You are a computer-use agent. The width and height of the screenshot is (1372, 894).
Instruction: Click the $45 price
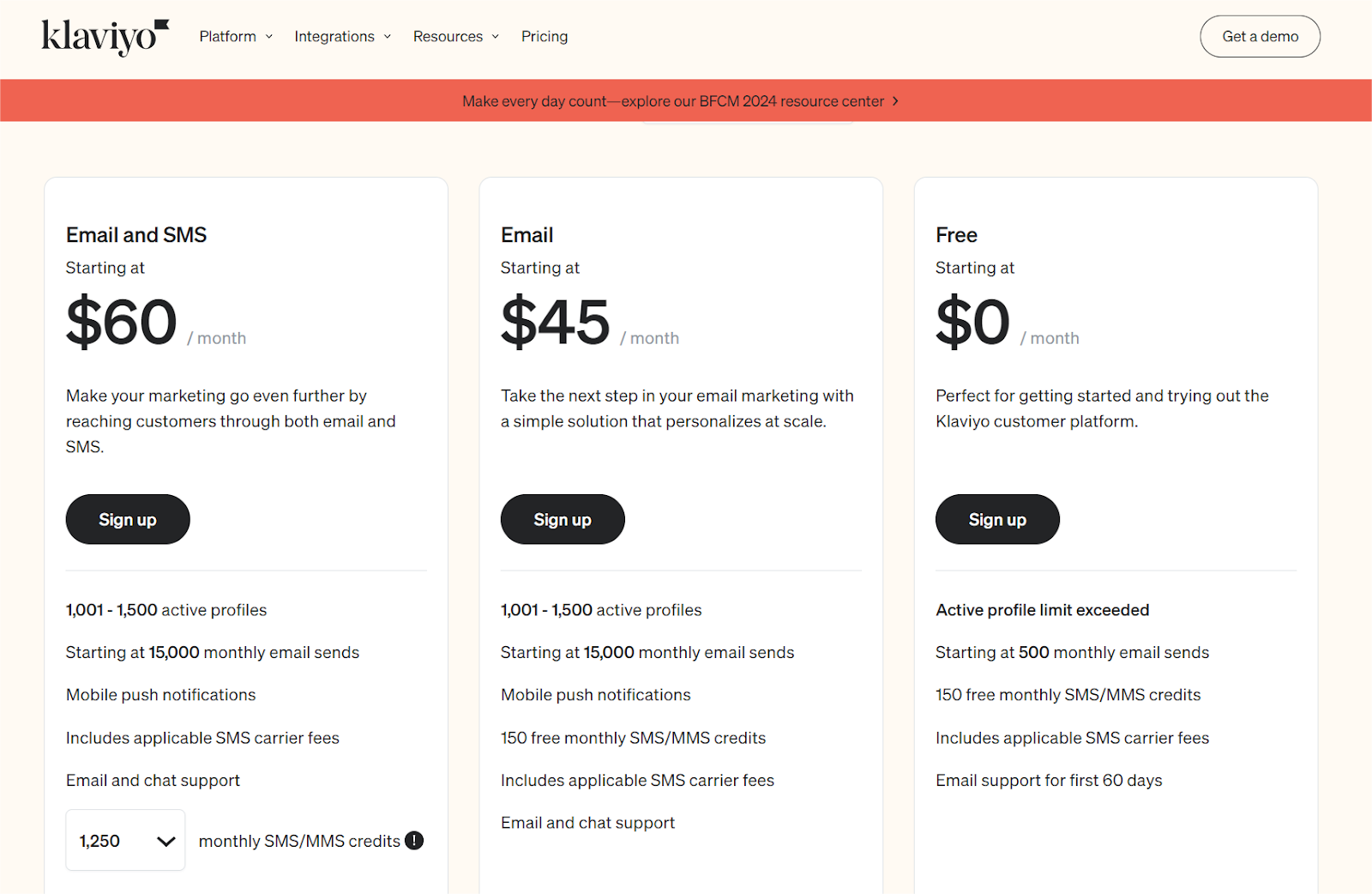556,322
